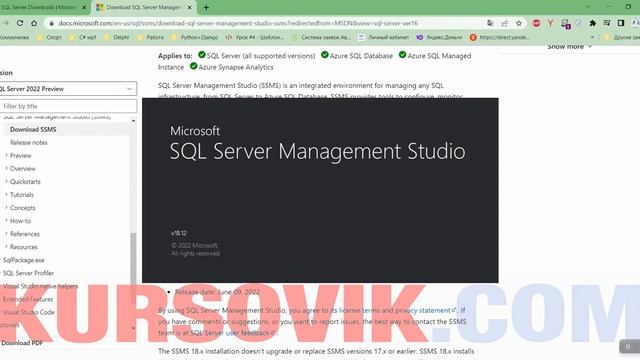640x360 pixels.
Task: Click the forward navigation arrow
Action: (5, 23)
